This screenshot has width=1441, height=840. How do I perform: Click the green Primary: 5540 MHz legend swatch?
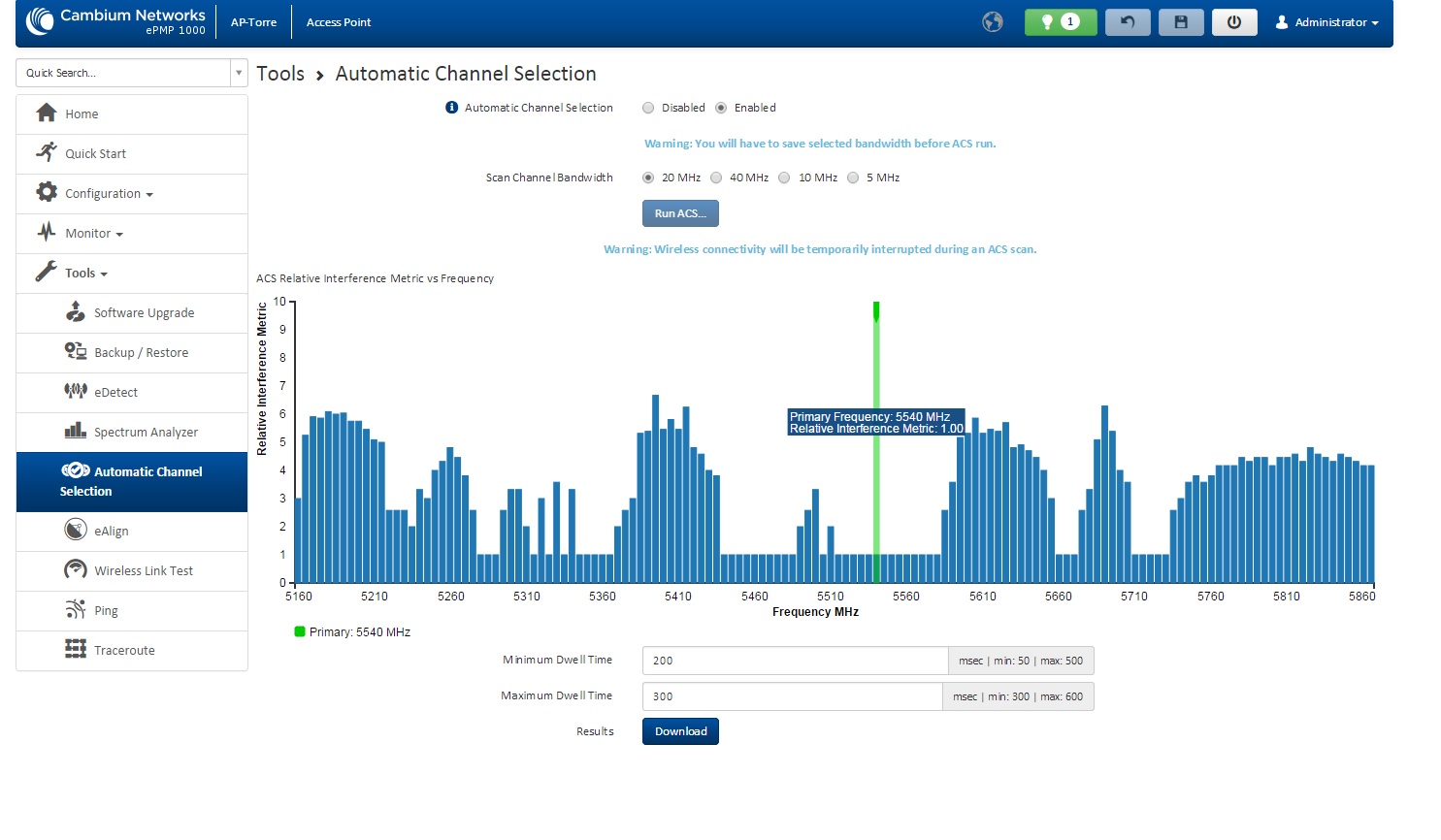coord(300,631)
